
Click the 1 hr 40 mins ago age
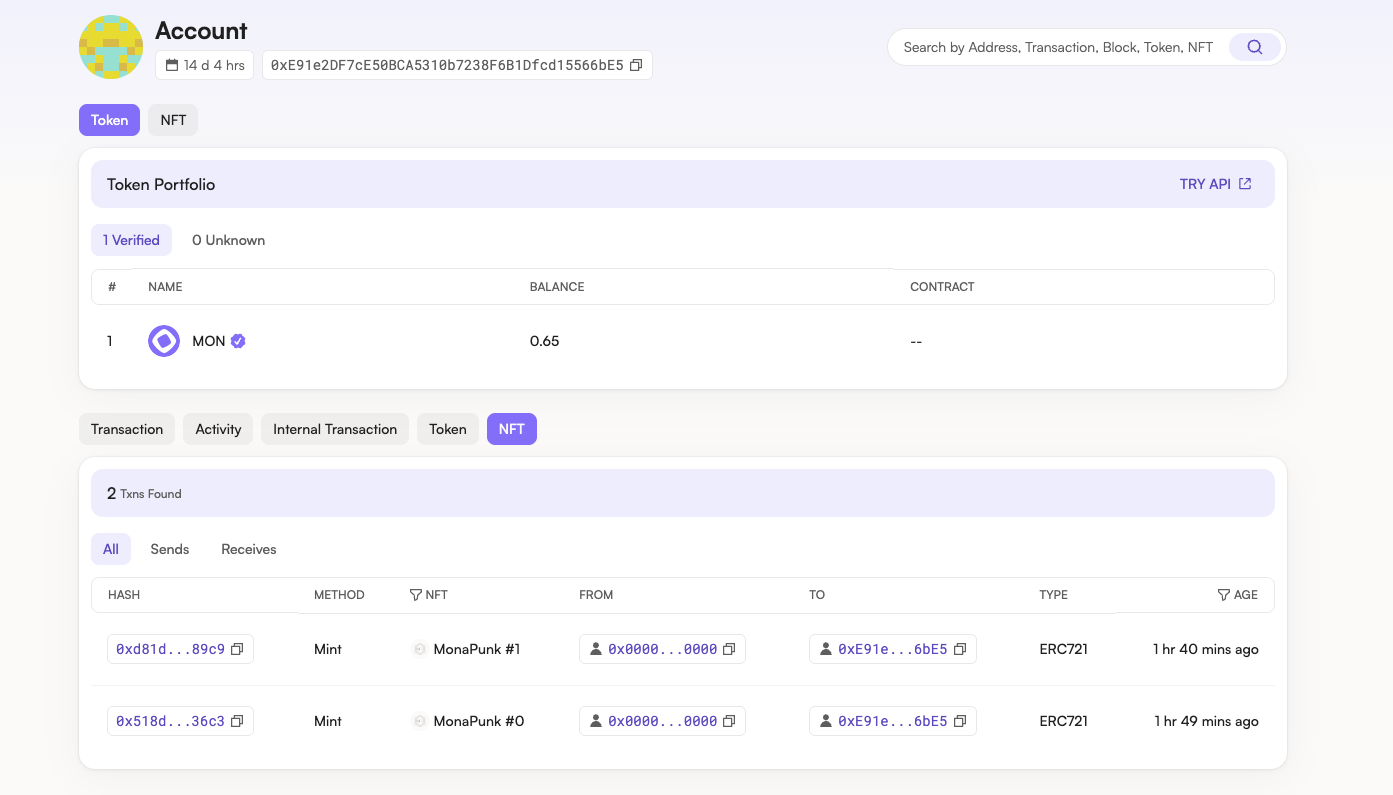[1206, 649]
